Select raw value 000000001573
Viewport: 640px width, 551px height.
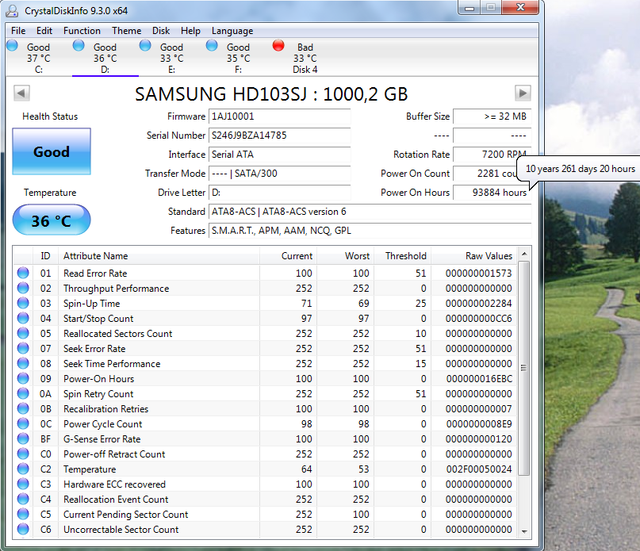tap(478, 273)
